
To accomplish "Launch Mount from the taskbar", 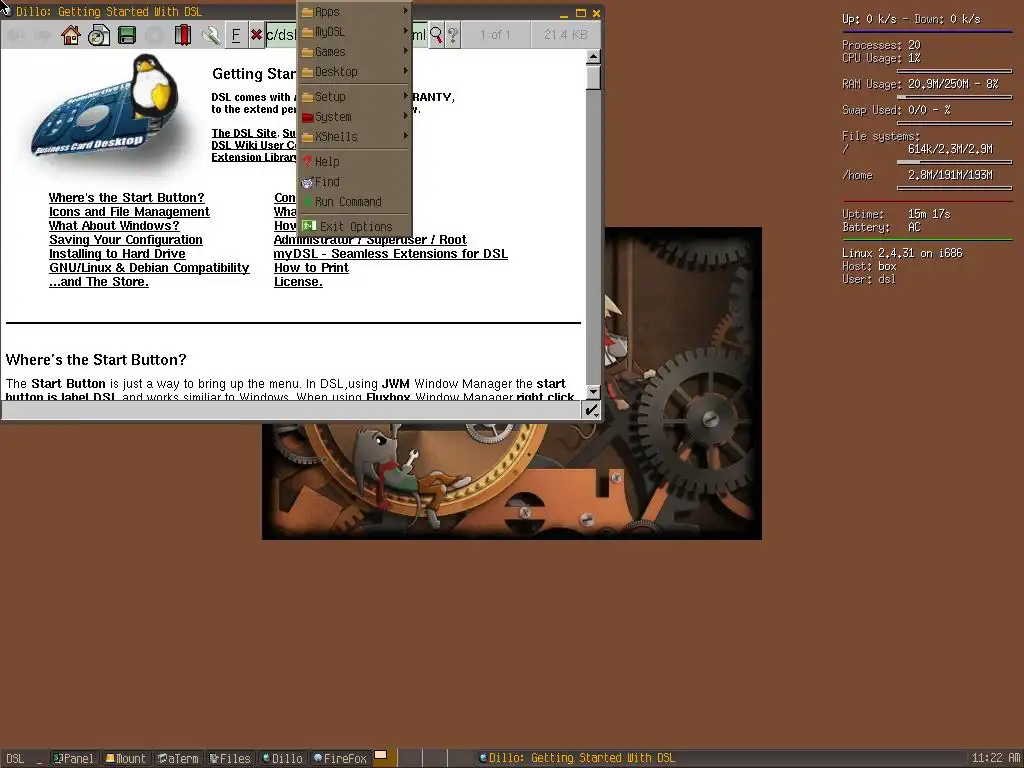I will coord(126,758).
